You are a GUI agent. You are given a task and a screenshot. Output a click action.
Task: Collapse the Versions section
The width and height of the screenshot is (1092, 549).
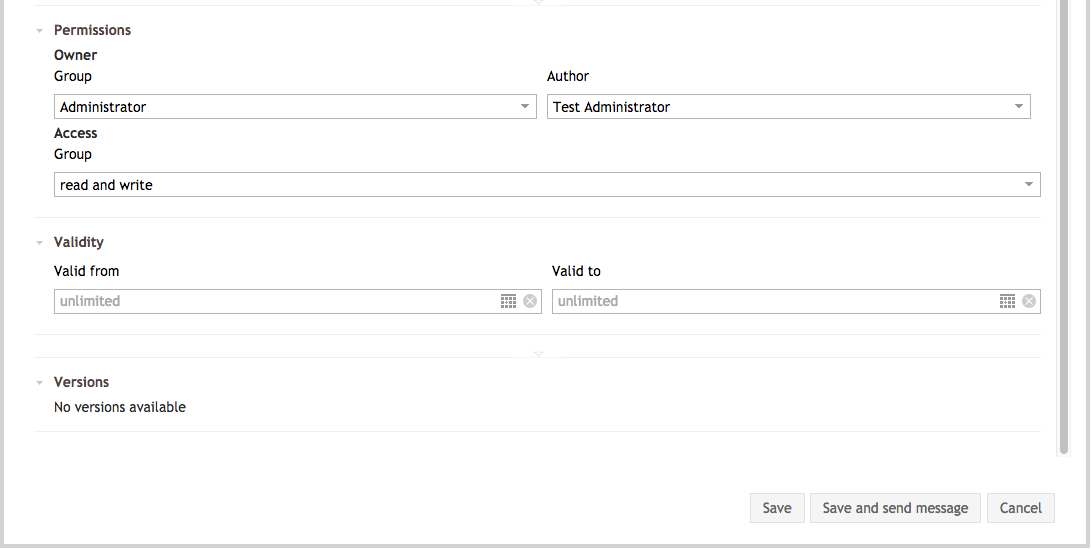(x=40, y=382)
